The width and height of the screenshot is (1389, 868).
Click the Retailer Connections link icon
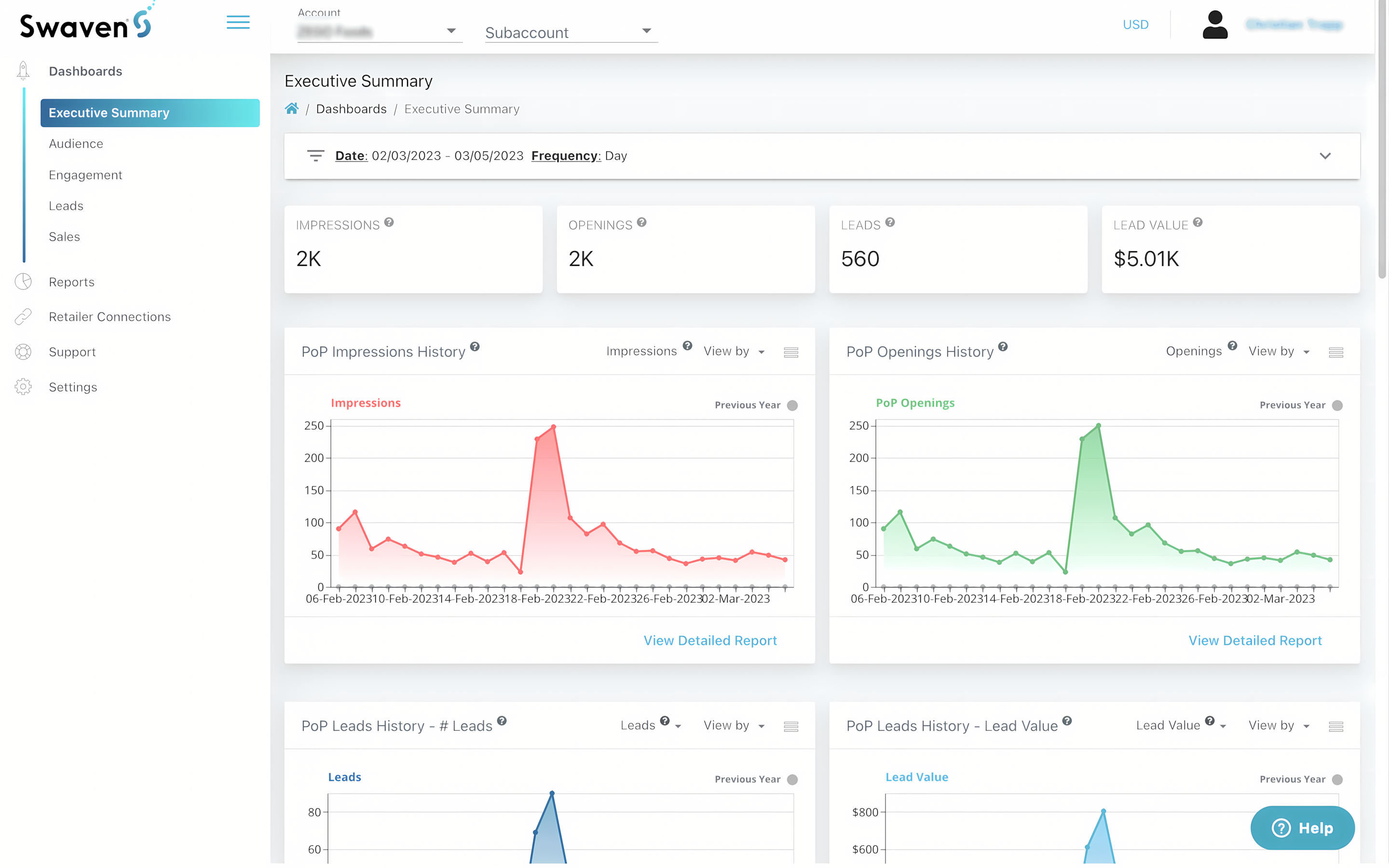23,316
